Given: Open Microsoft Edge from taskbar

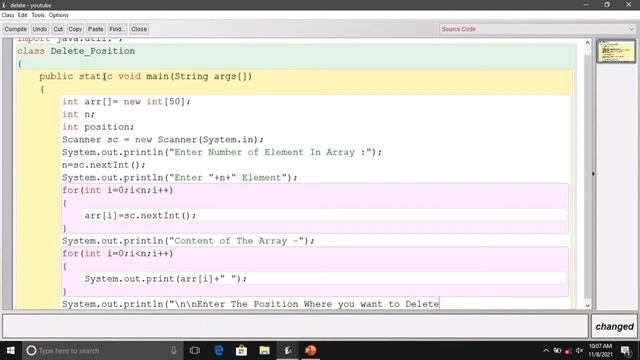Looking at the screenshot, I should tap(218, 351).
